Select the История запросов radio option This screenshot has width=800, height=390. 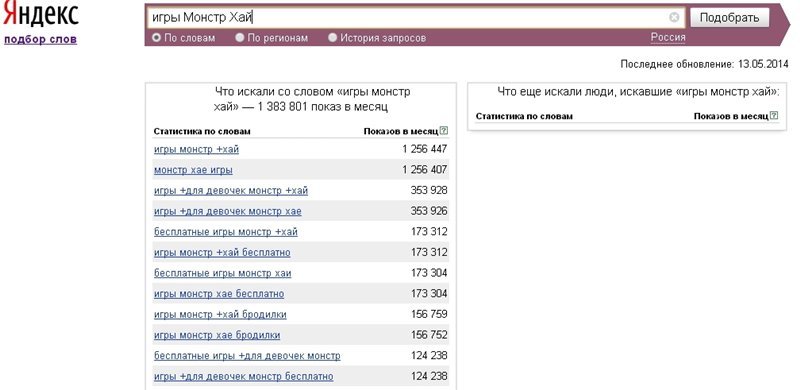(x=333, y=37)
